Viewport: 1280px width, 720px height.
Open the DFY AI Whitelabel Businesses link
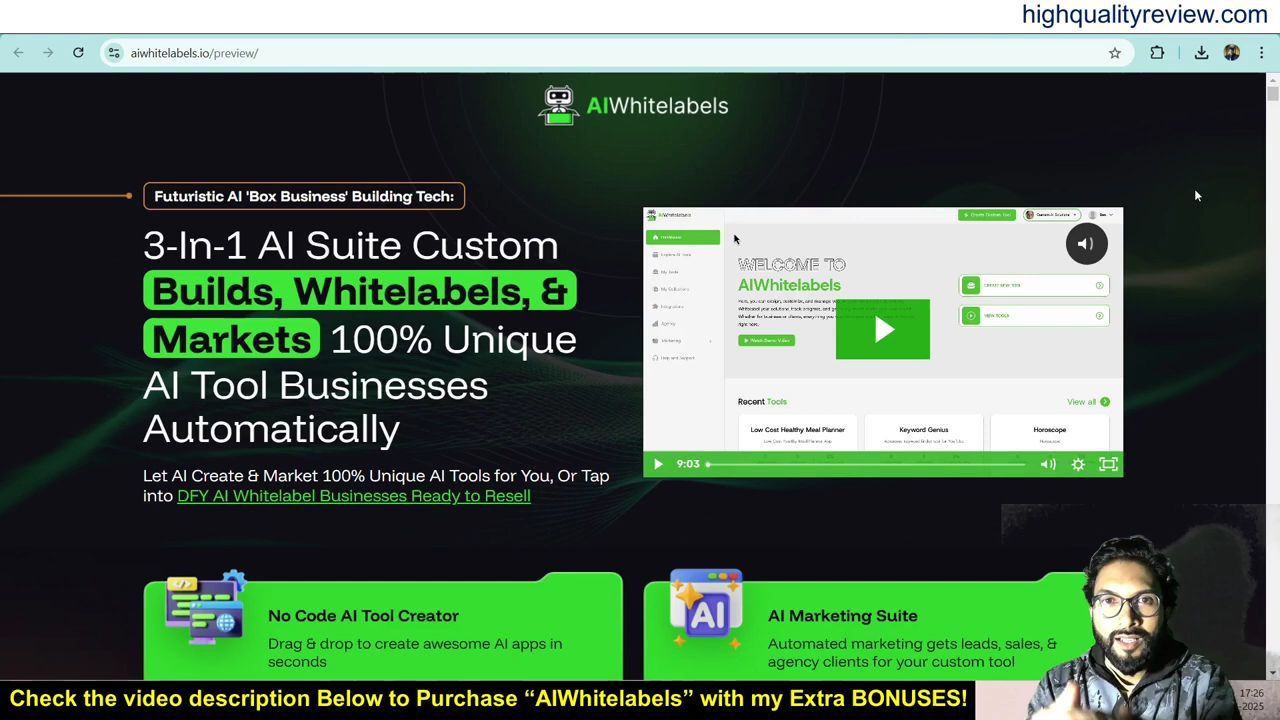(x=354, y=496)
